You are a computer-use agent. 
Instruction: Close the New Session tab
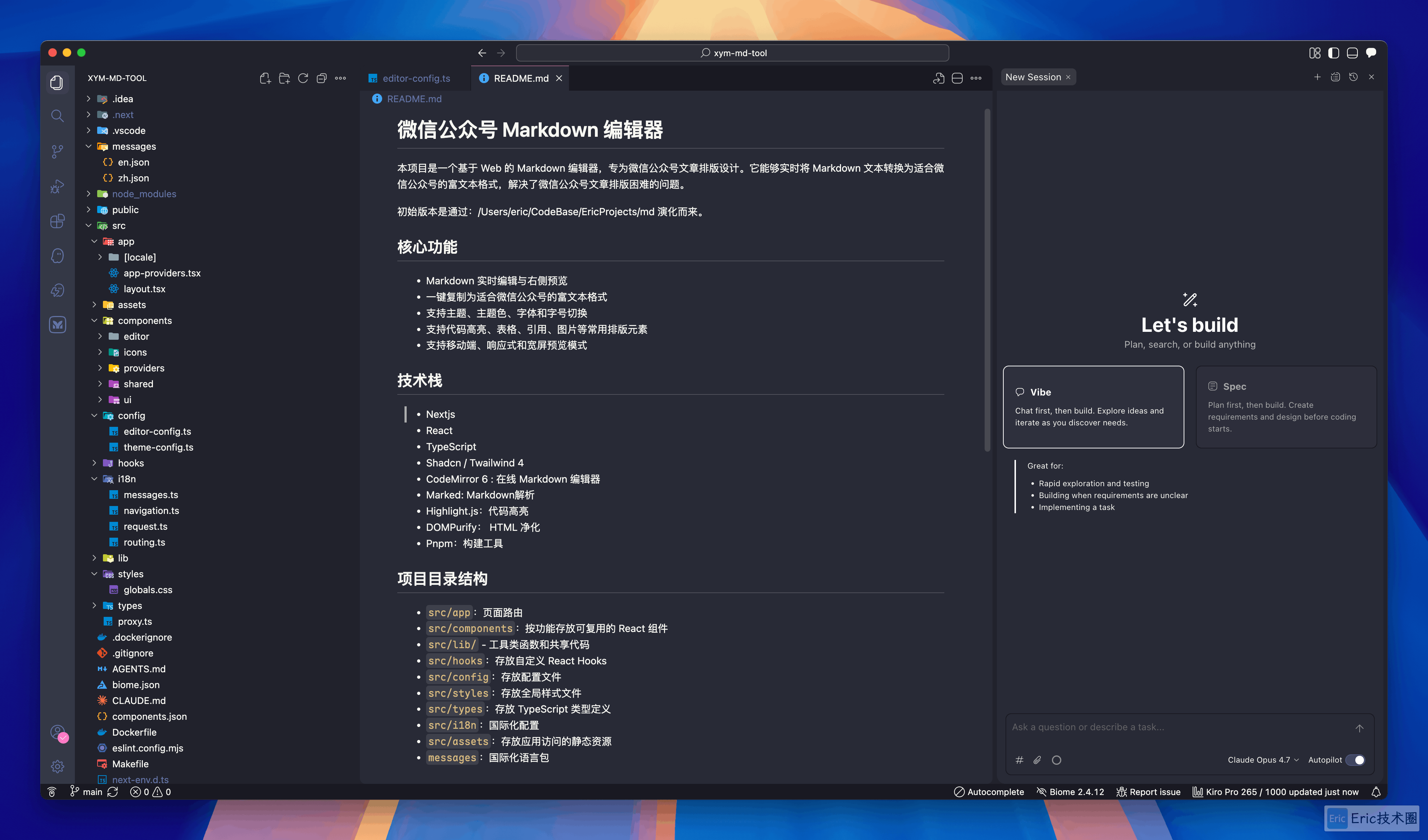[1068, 77]
